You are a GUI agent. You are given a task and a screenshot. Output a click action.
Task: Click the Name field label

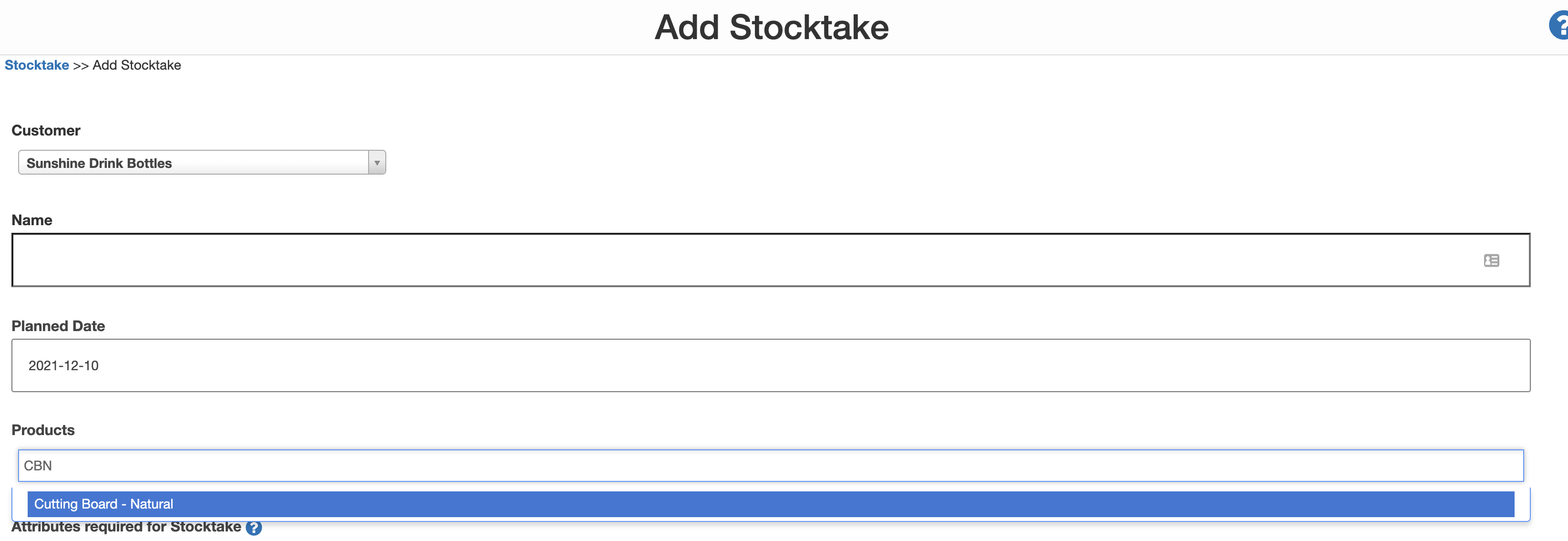pos(31,220)
